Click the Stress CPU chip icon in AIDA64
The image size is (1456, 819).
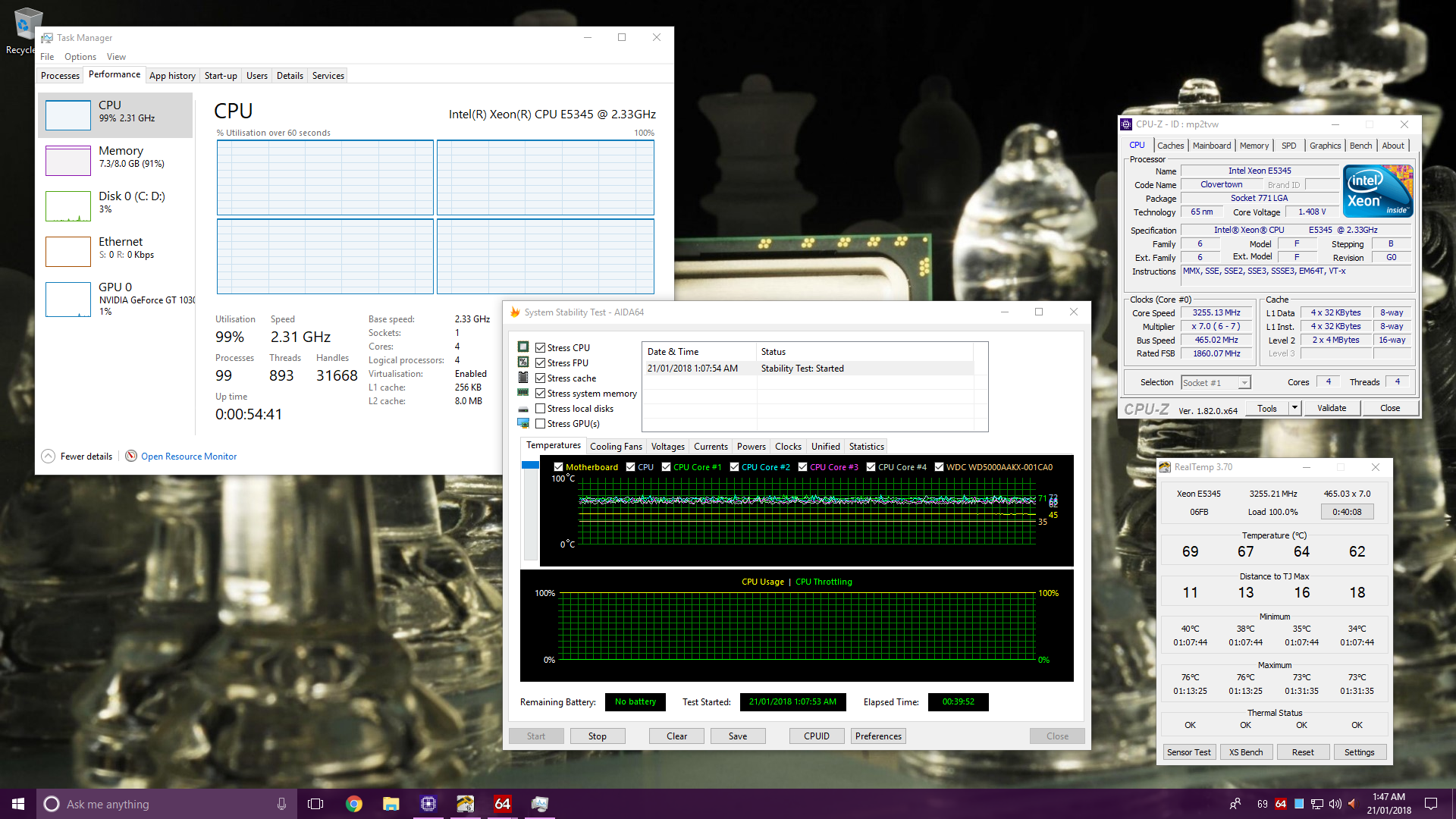point(523,347)
